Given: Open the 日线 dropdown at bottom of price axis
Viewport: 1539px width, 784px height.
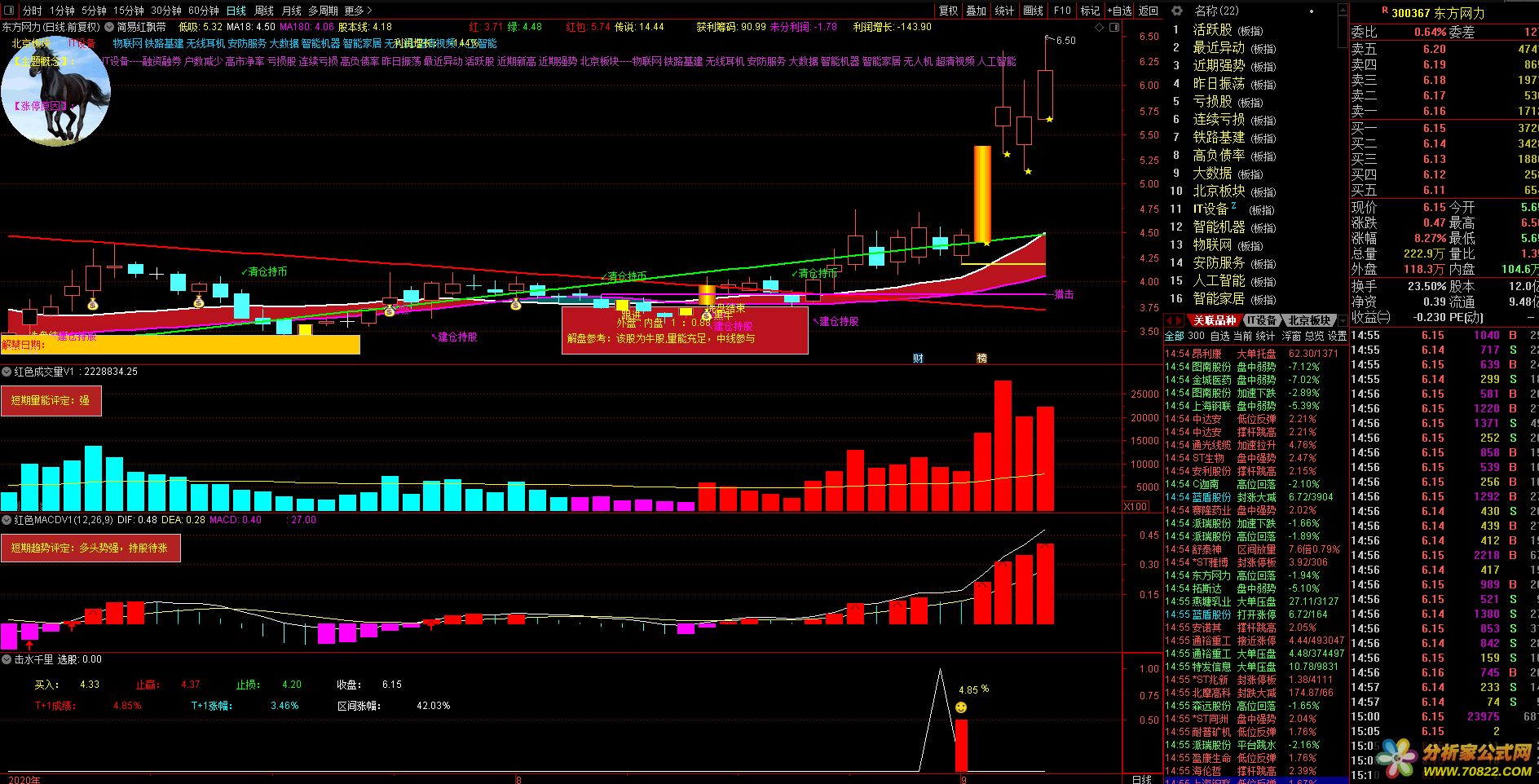Looking at the screenshot, I should (x=1142, y=778).
